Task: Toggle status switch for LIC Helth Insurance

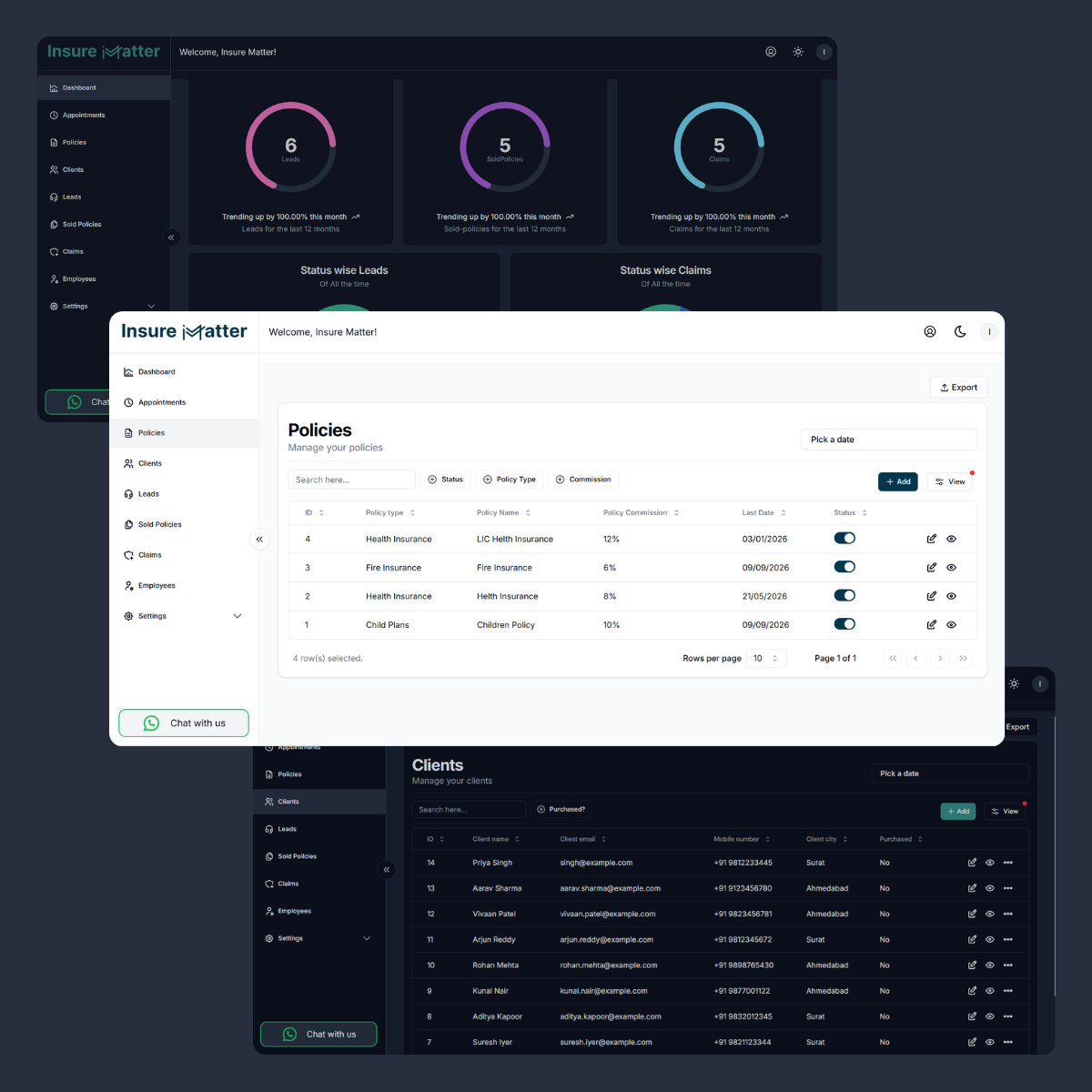Action: (x=844, y=539)
